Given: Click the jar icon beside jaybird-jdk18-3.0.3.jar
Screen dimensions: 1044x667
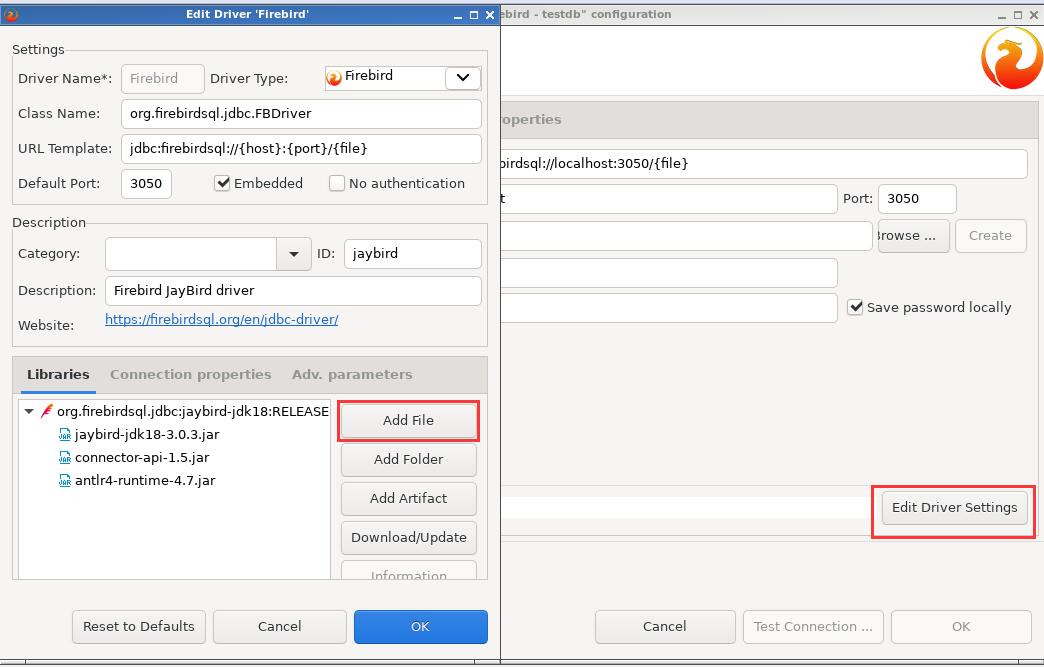Looking at the screenshot, I should pos(65,435).
